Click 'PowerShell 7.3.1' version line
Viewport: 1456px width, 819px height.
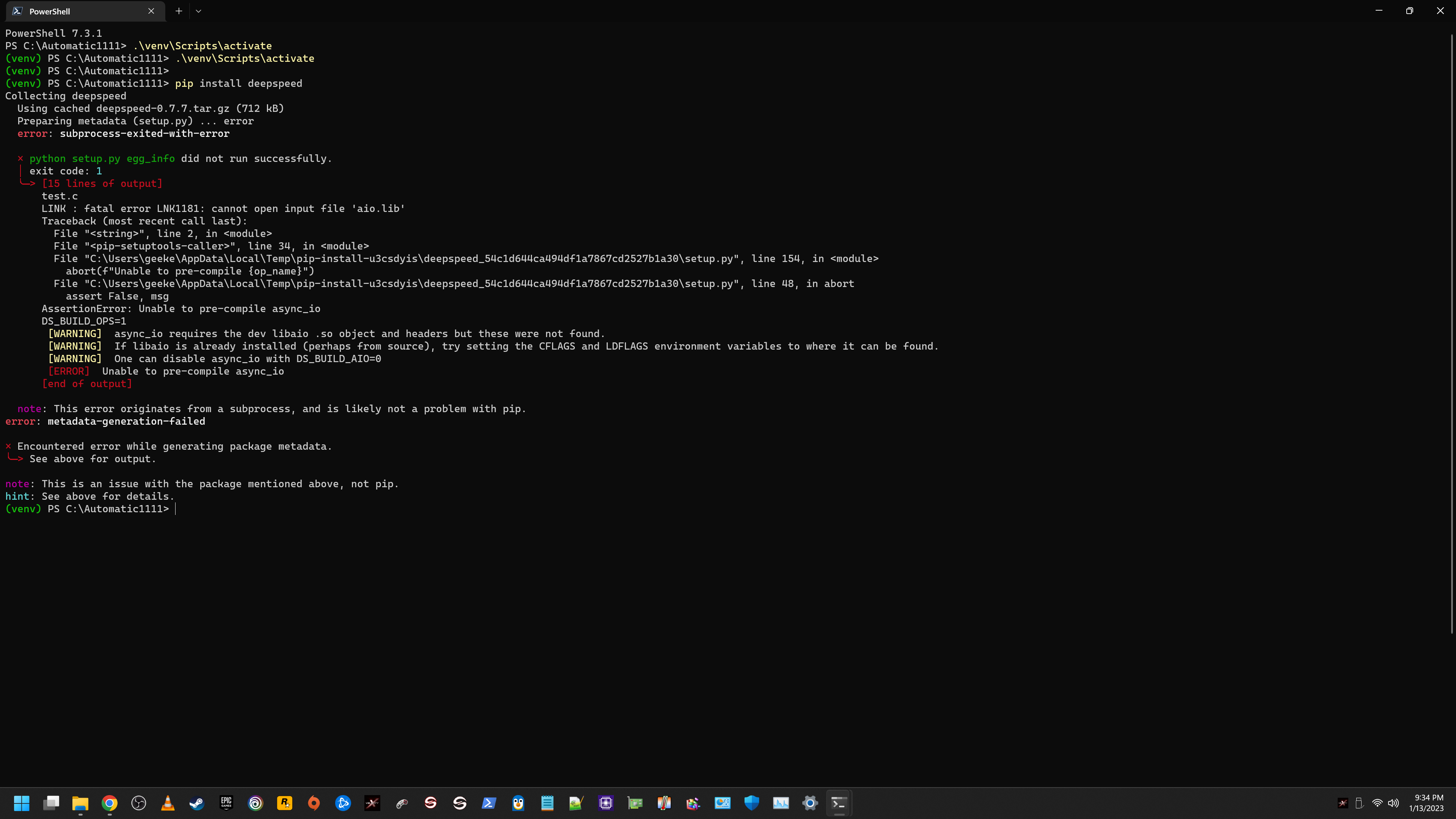pyautogui.click(x=54, y=33)
